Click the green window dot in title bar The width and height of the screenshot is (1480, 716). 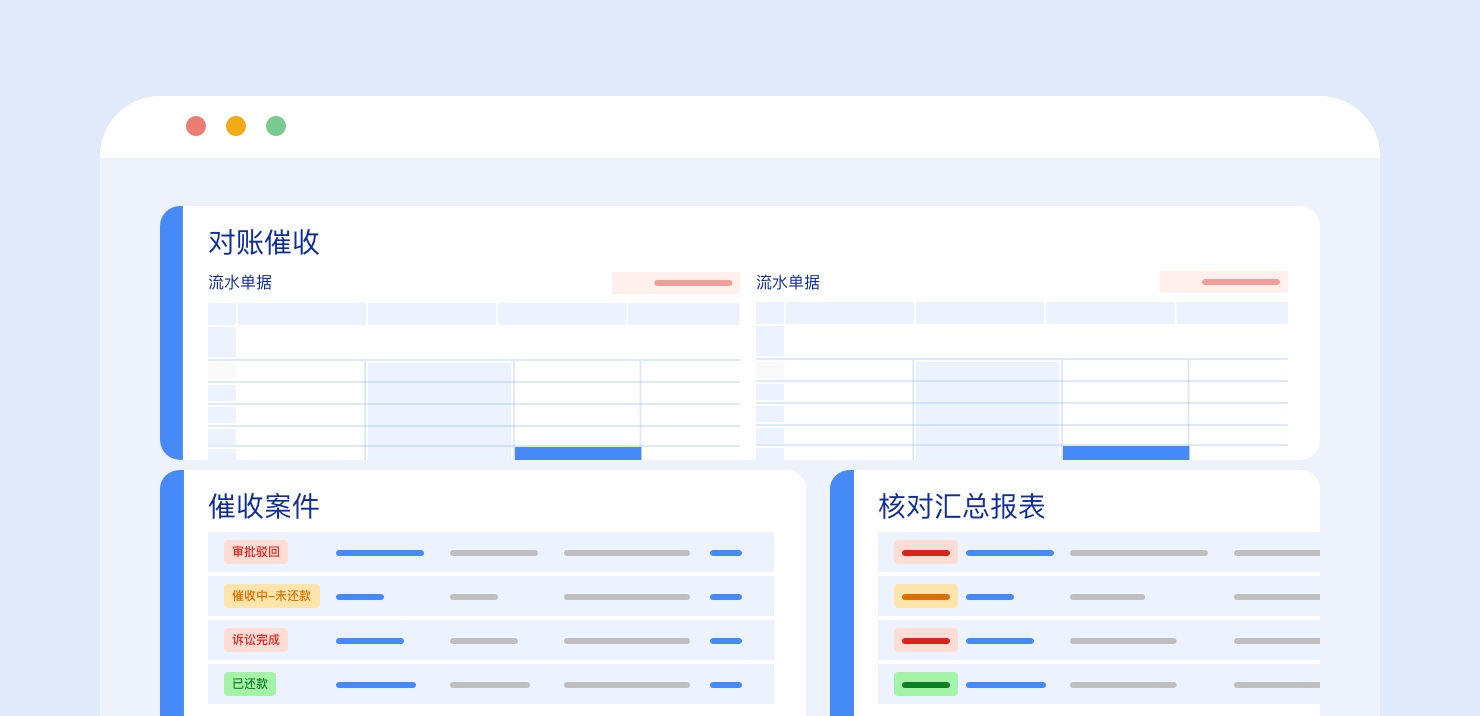click(x=276, y=126)
